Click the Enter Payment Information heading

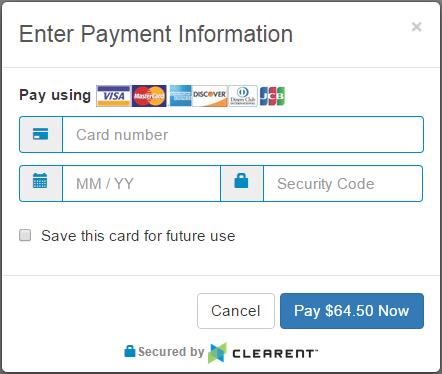156,34
